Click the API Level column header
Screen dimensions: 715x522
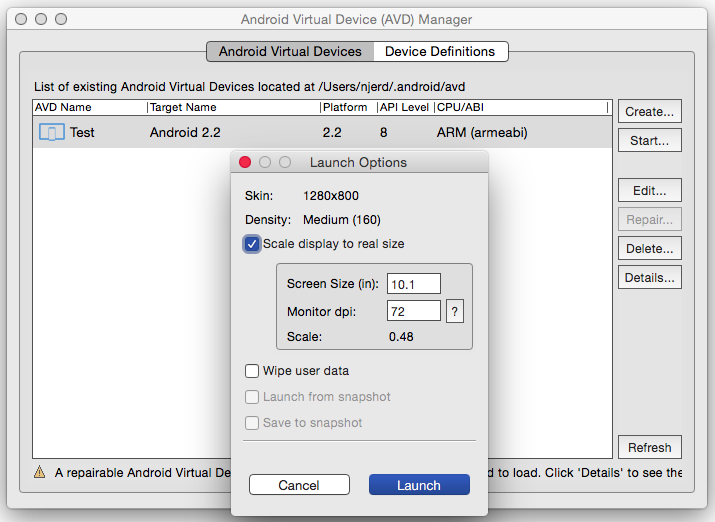pyautogui.click(x=404, y=107)
